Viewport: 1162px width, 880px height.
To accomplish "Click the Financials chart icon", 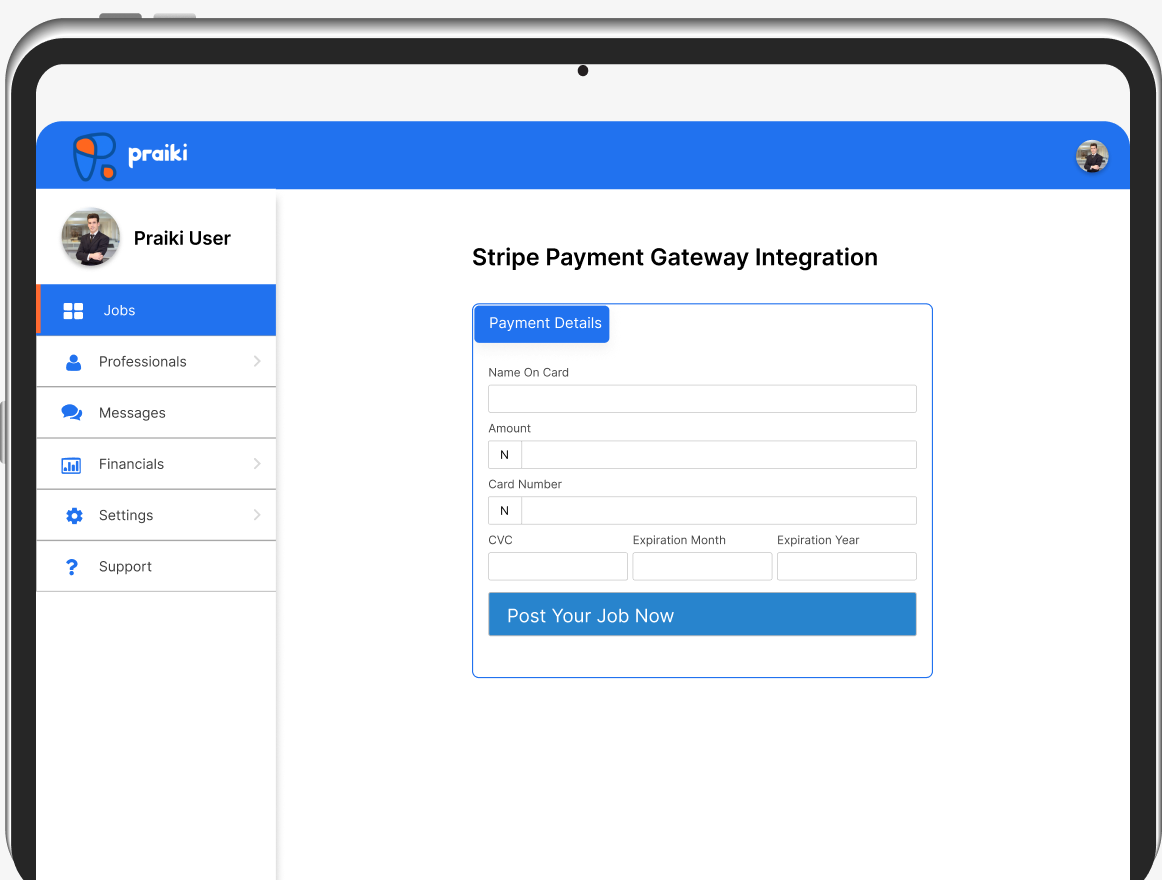I will point(71,465).
